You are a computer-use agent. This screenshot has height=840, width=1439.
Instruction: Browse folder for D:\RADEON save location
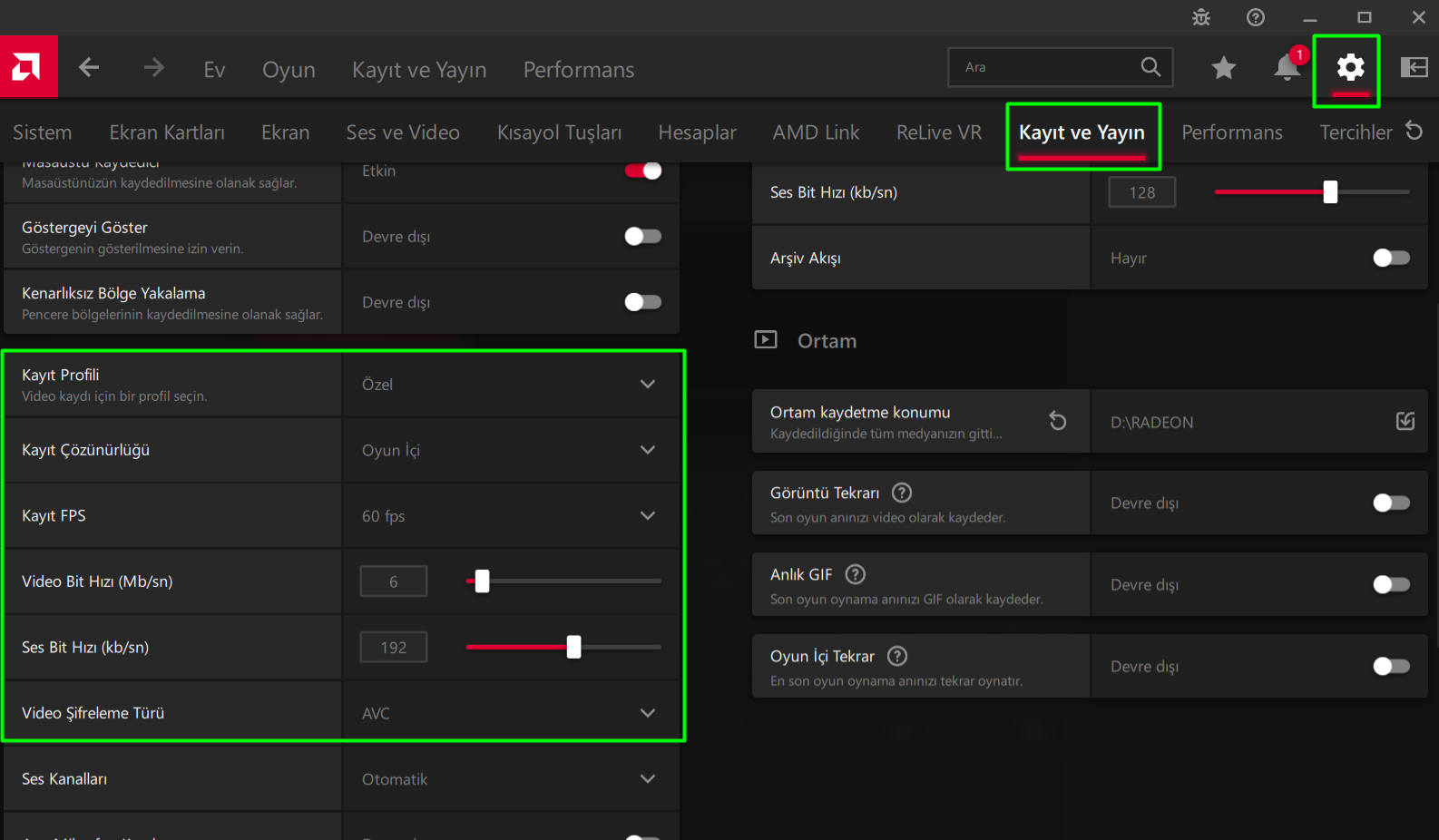(x=1405, y=421)
